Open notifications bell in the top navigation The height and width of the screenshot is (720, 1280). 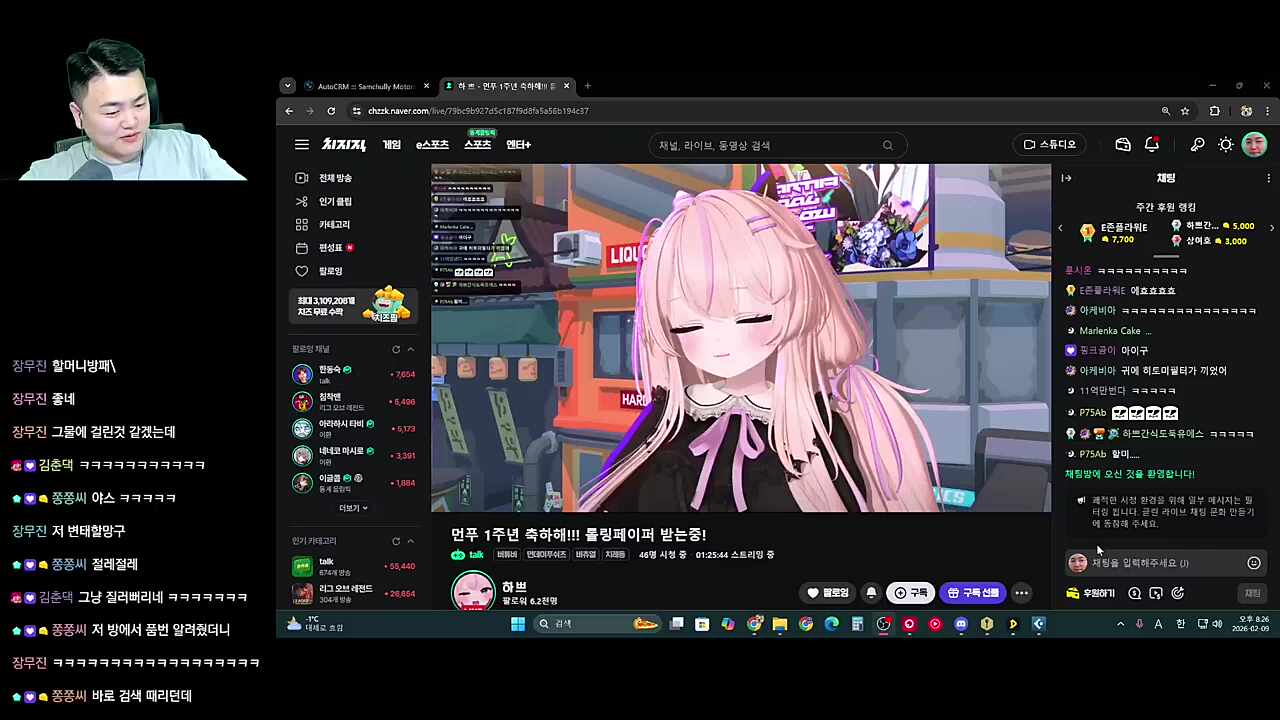[1152, 144]
